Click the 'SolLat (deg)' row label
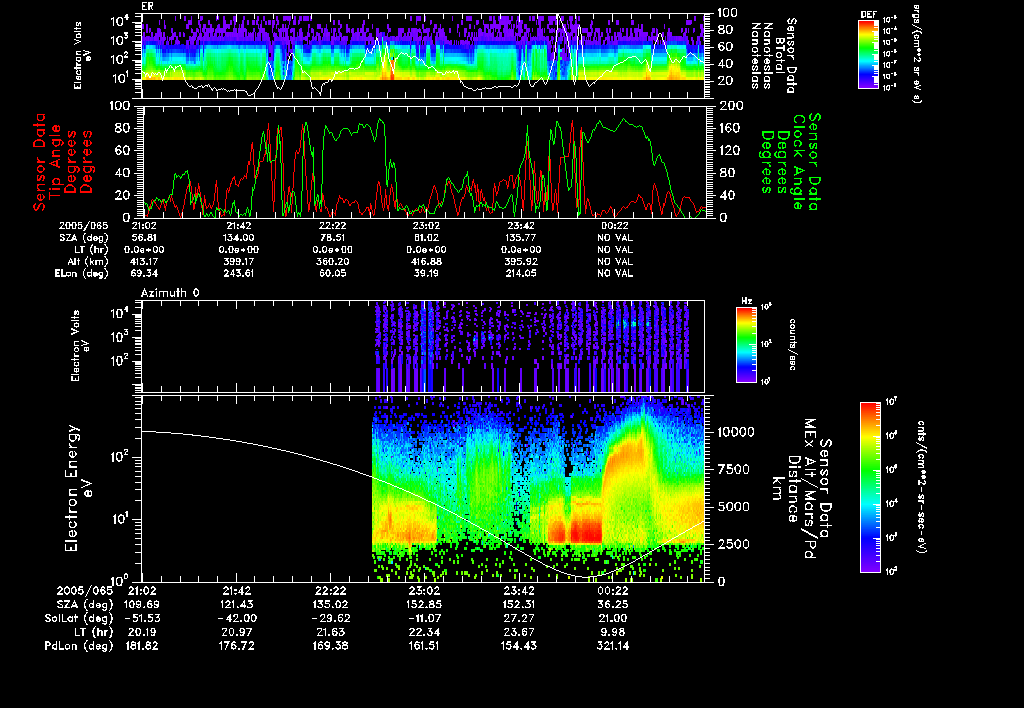This screenshot has height=708, width=1024. (78, 619)
